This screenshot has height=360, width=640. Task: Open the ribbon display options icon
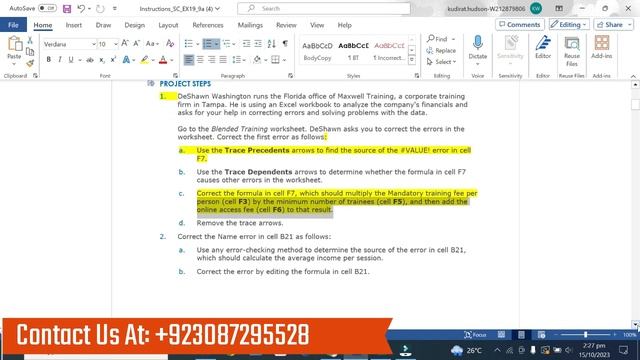[559, 9]
